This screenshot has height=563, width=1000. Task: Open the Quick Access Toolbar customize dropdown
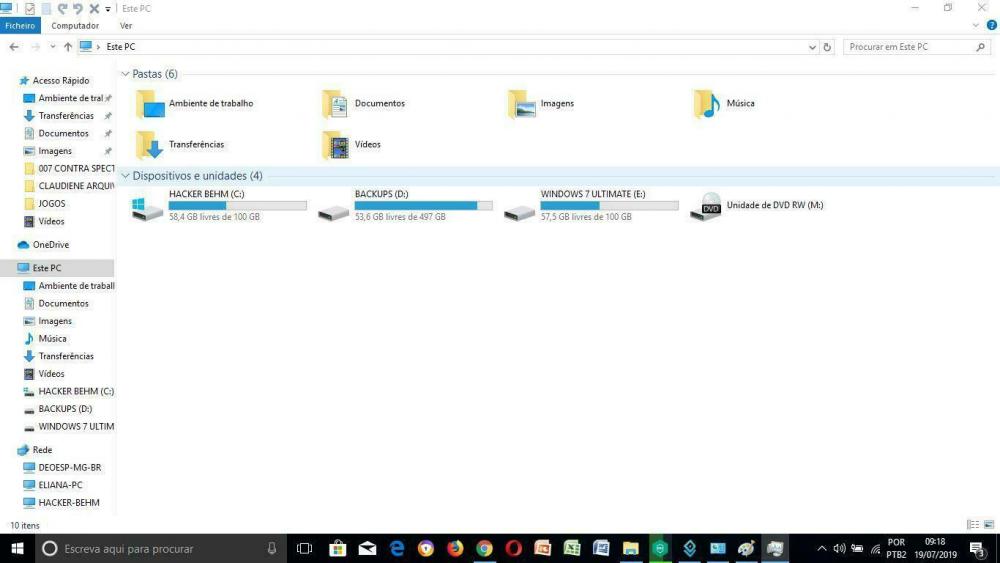pyautogui.click(x=108, y=8)
